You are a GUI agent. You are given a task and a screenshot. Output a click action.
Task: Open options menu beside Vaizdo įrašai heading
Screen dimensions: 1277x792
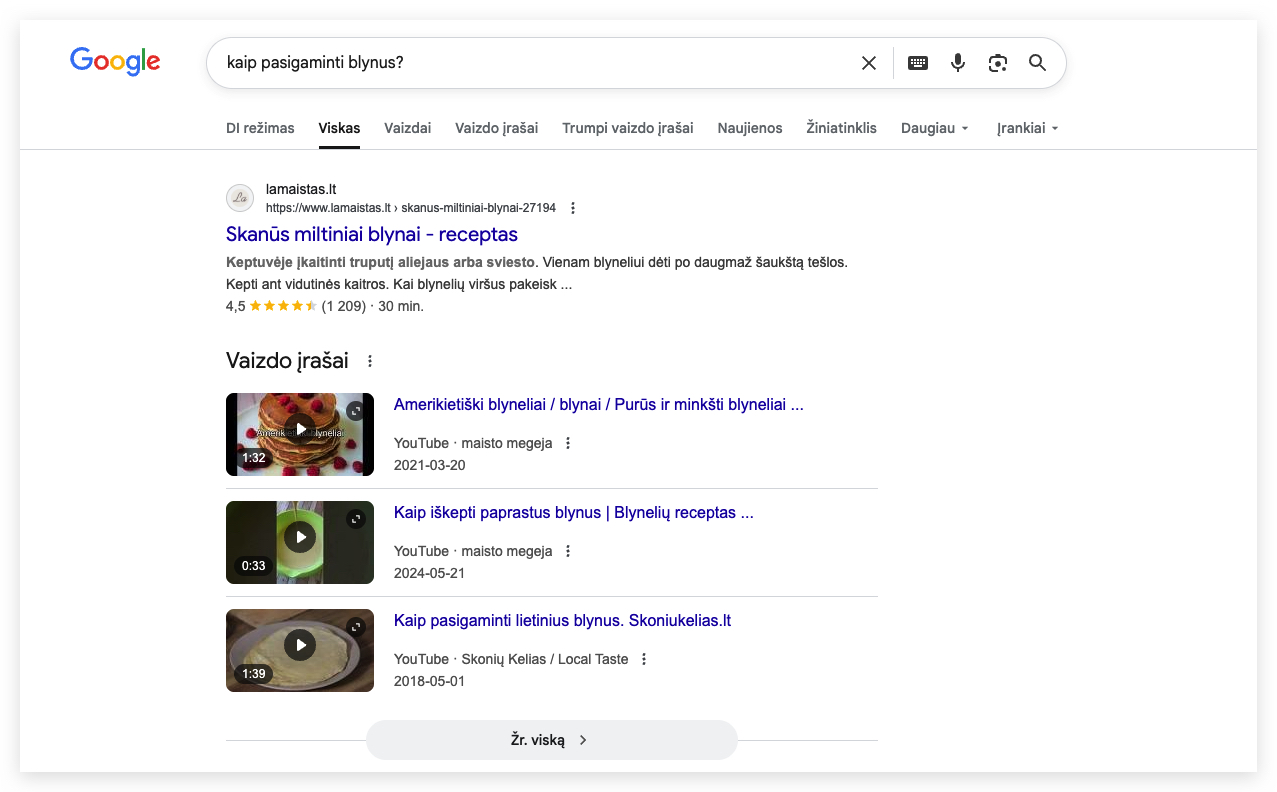(370, 361)
